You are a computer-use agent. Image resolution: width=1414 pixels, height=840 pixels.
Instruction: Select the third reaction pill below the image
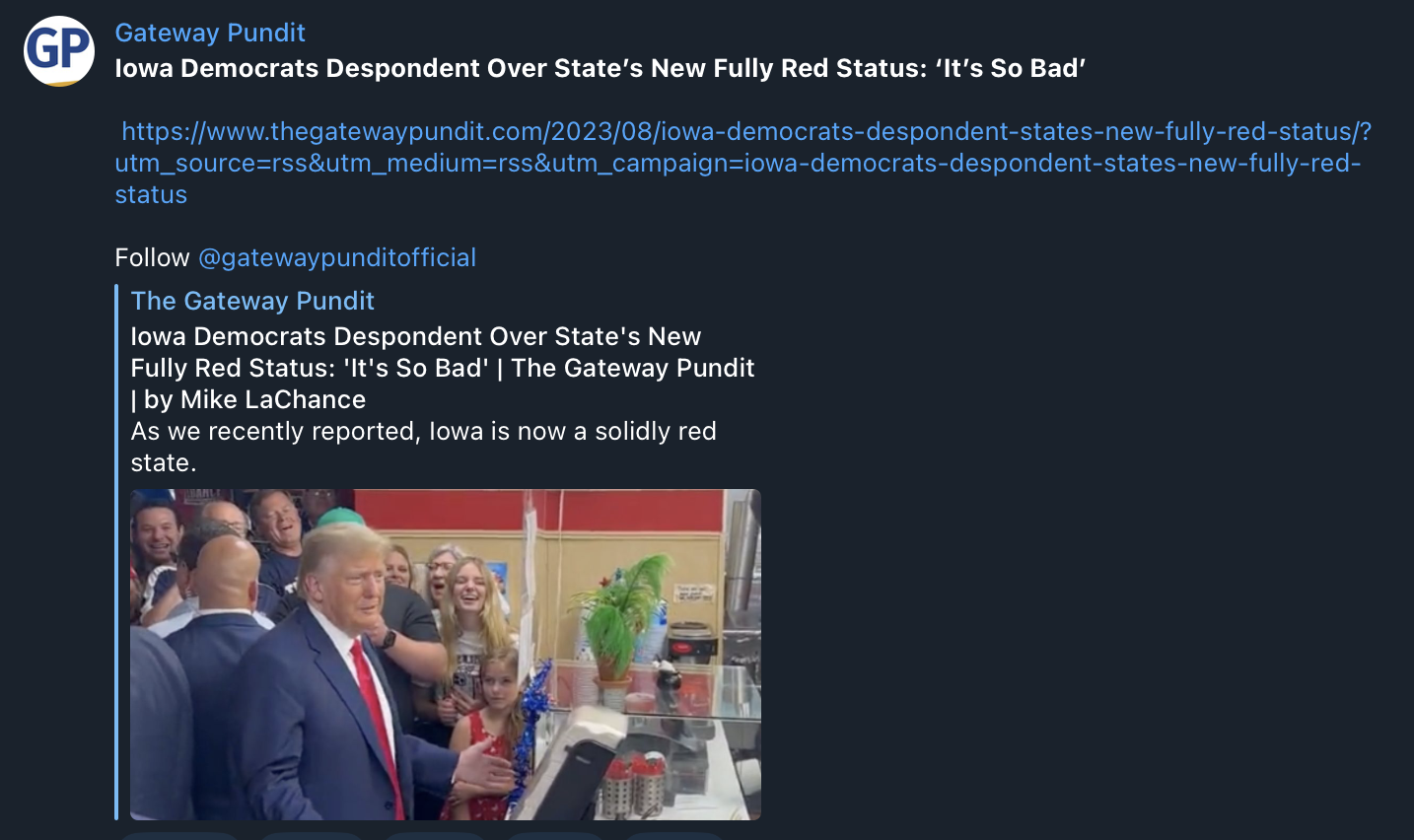434,836
